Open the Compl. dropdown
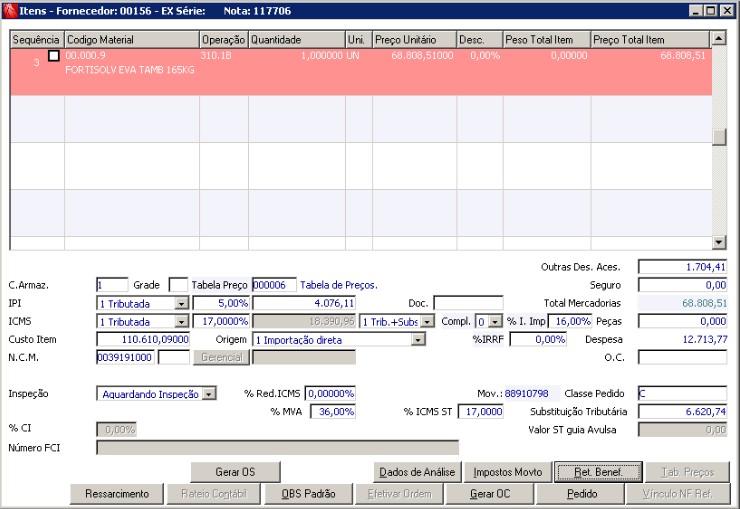The image size is (740, 509). (495, 322)
